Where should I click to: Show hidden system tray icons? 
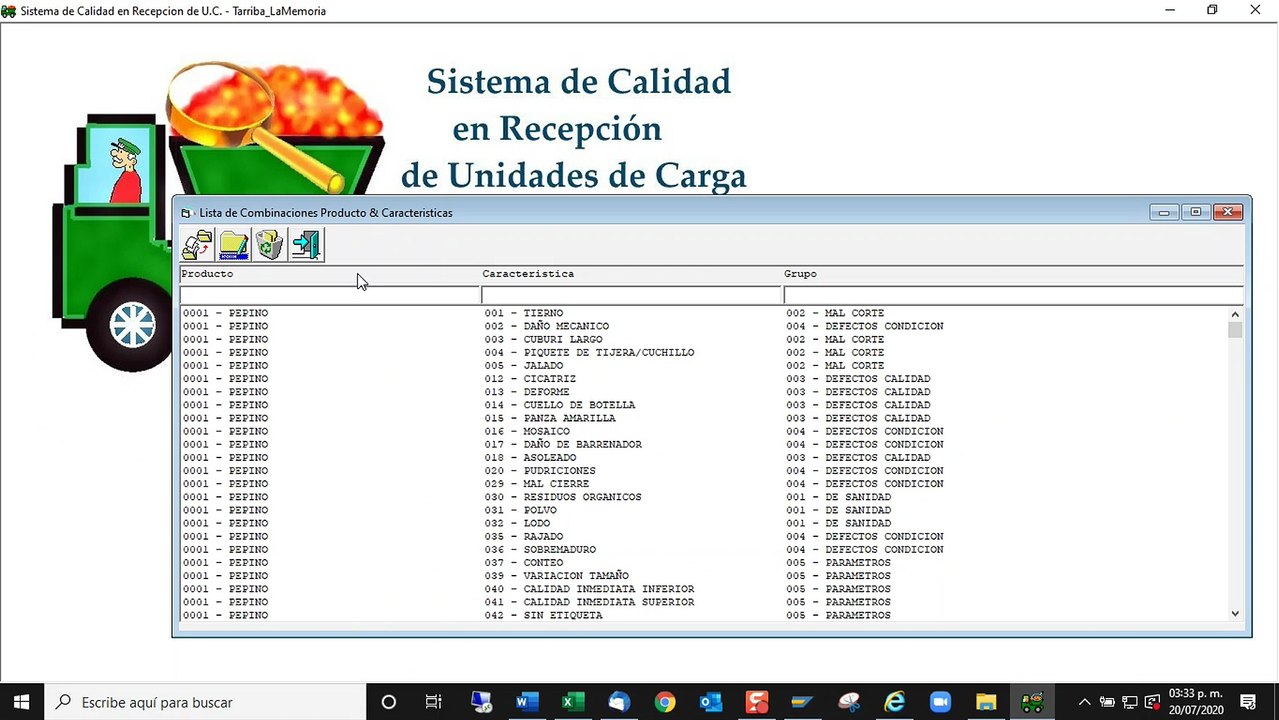[x=1084, y=702]
